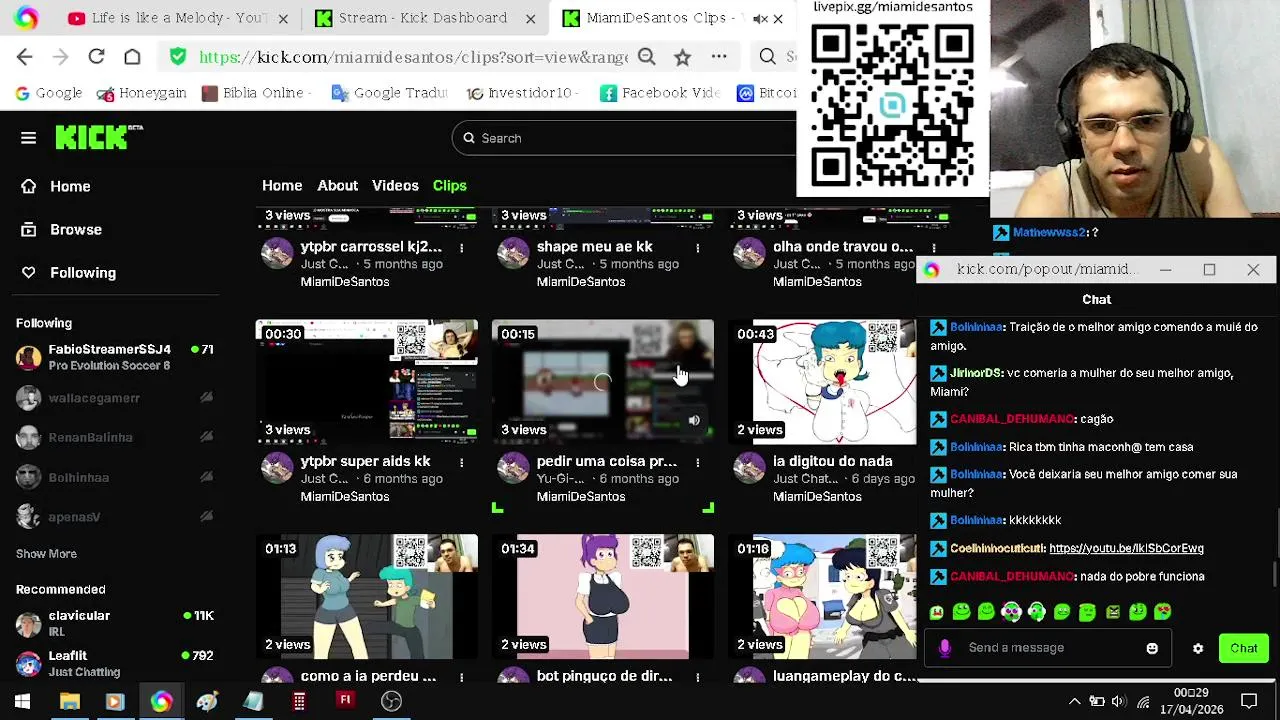Click chat popout window scrollbar
Image resolution: width=1280 pixels, height=720 pixels.
1275,575
